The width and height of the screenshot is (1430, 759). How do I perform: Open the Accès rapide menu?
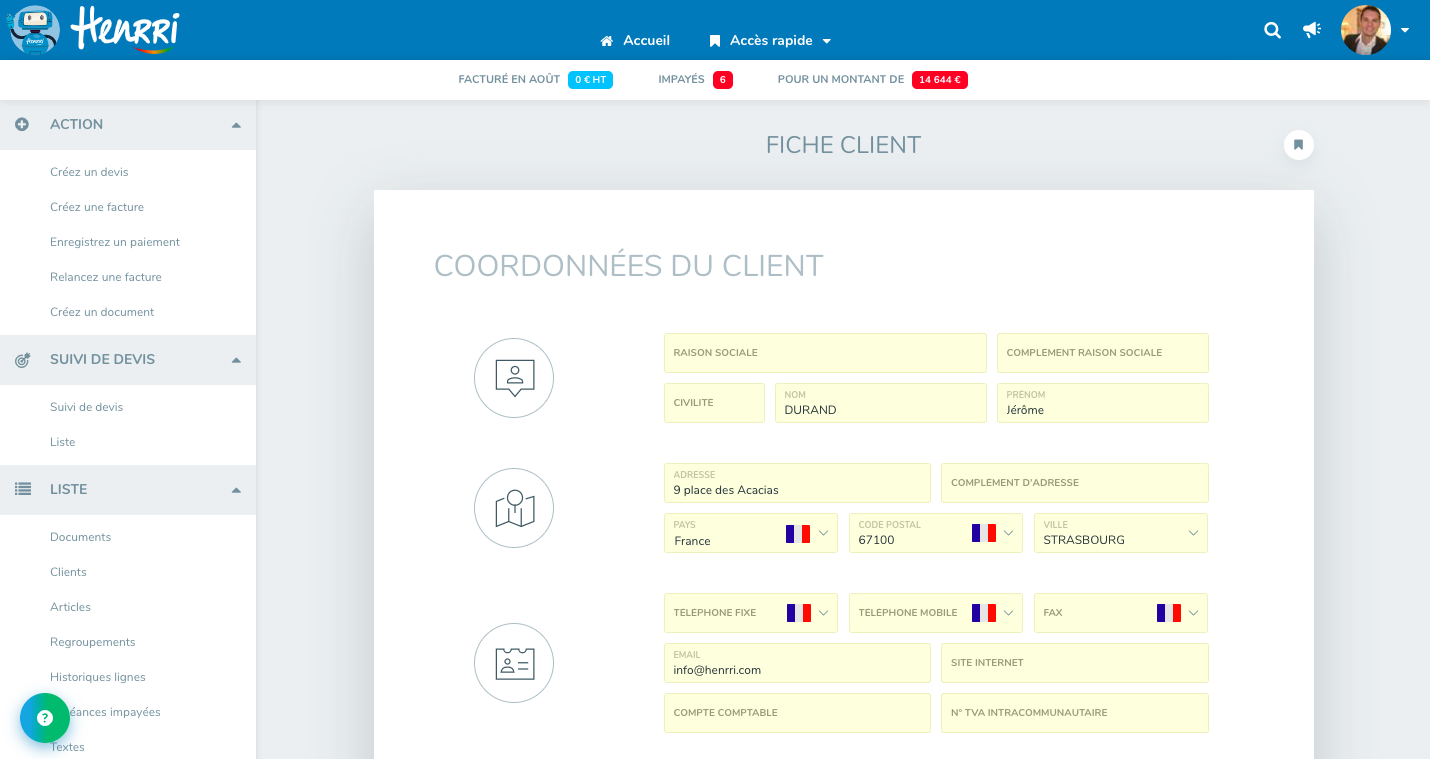(770, 41)
